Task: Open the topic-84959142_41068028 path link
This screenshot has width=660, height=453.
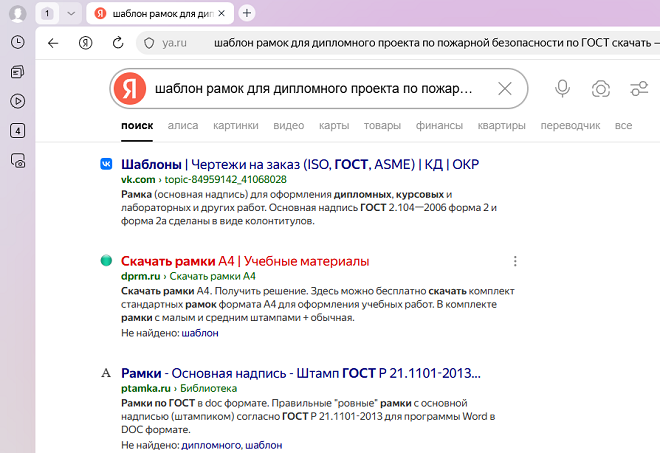Action: pyautogui.click(x=226, y=179)
